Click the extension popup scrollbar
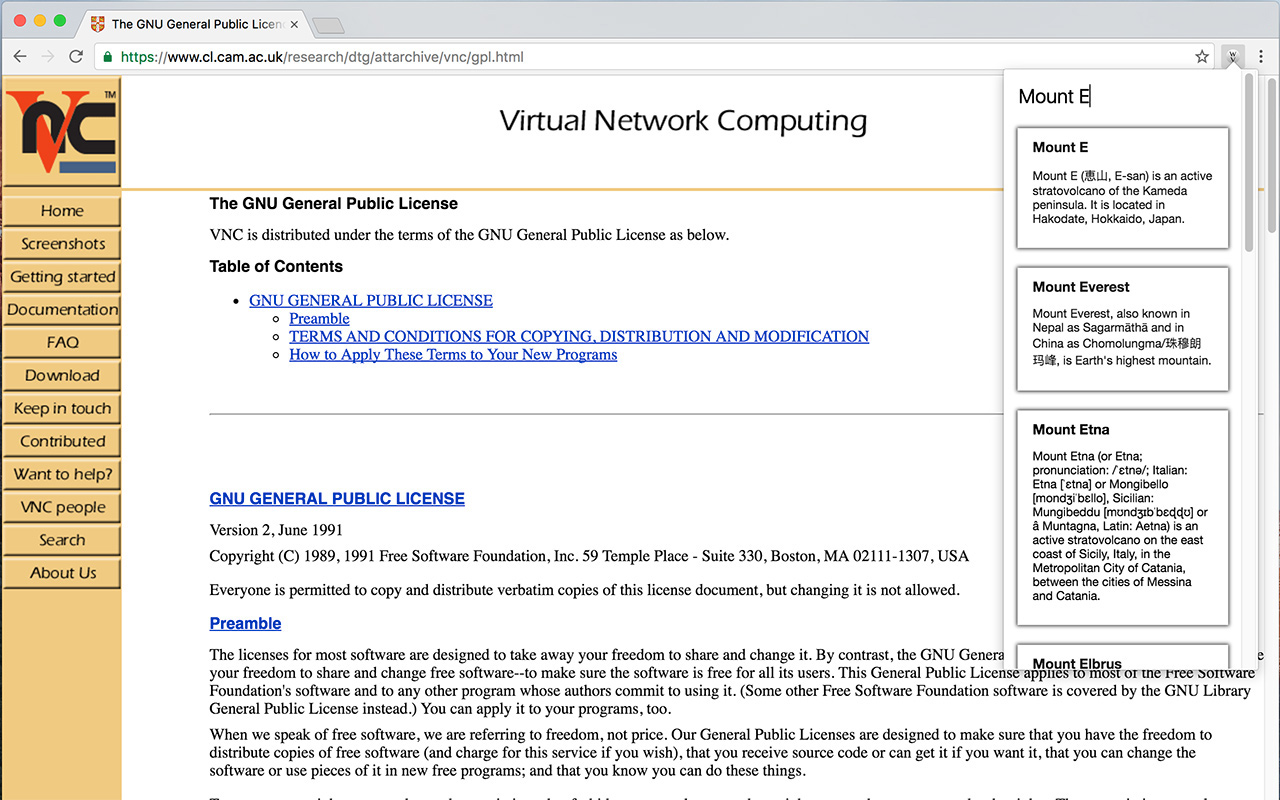Image resolution: width=1280 pixels, height=800 pixels. 1249,163
